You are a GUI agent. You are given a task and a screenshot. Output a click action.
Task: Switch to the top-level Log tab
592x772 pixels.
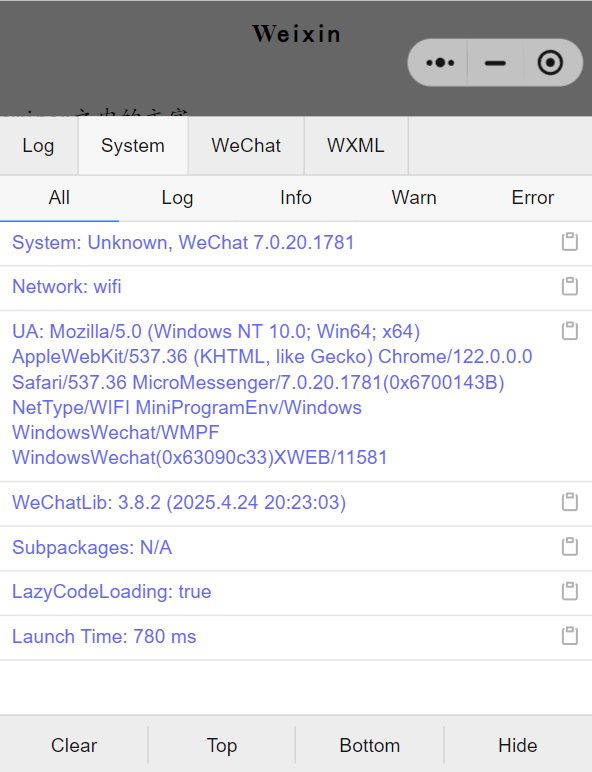point(38,146)
